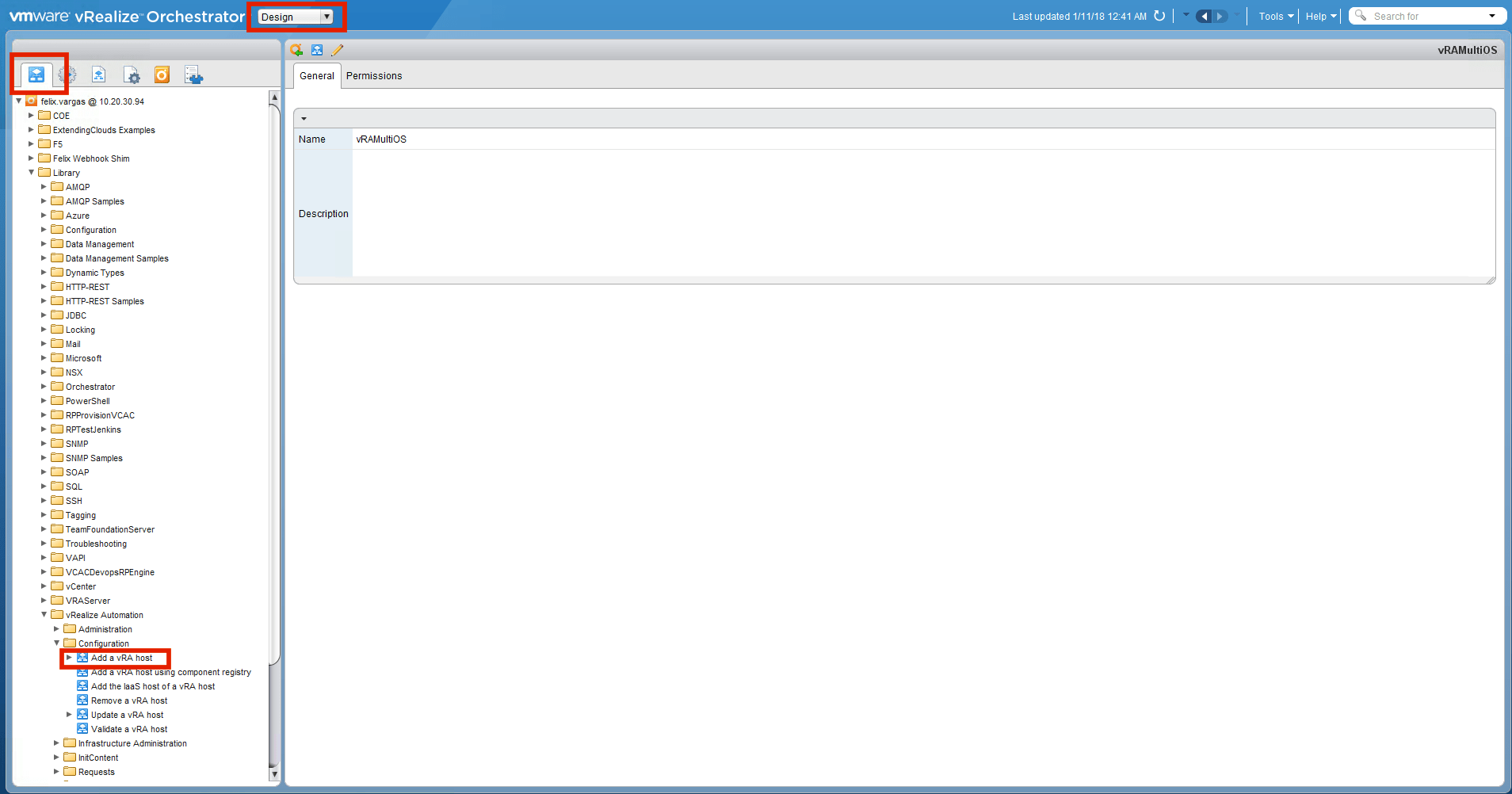Image resolution: width=1512 pixels, height=794 pixels.
Task: Click the F5 folder icon
Action: [44, 143]
